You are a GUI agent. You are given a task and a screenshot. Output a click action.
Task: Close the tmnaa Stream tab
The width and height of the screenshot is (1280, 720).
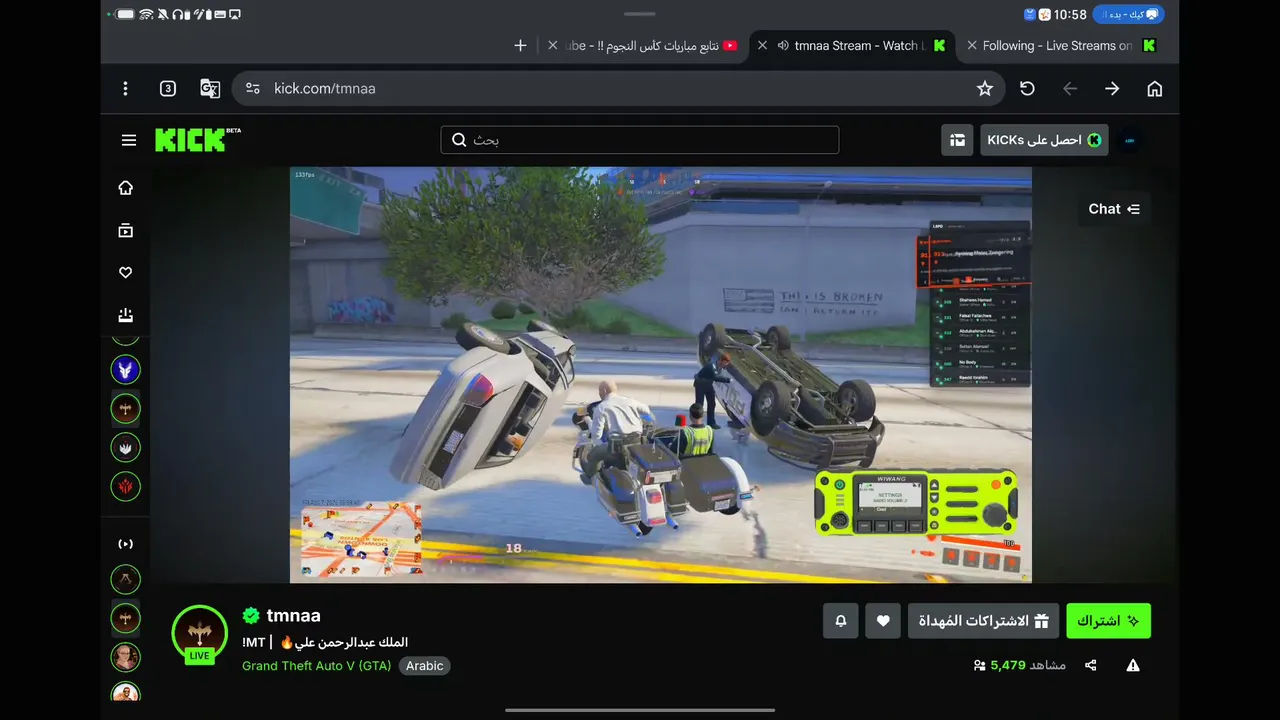763,46
